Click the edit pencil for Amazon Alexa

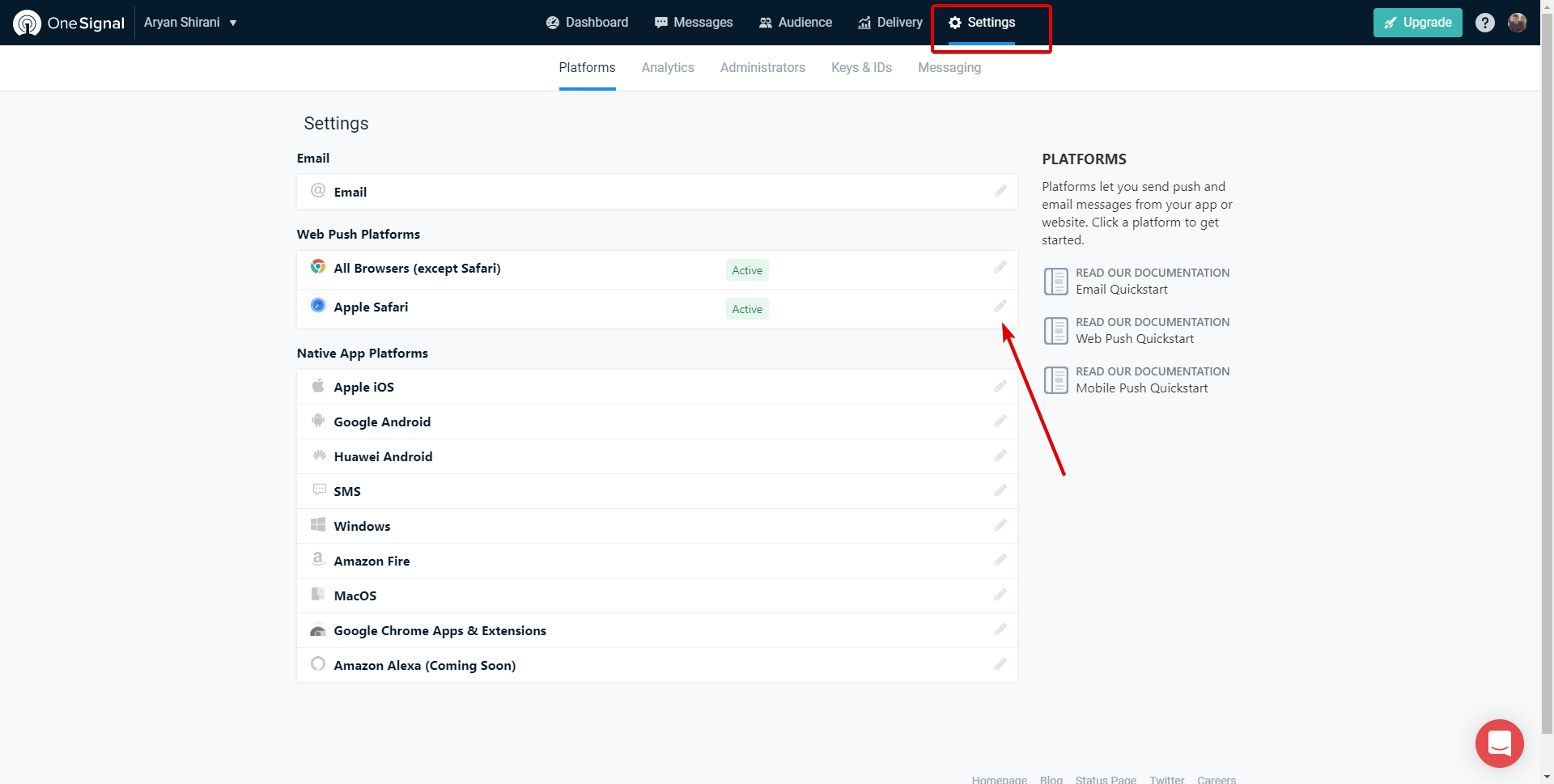coord(1000,664)
